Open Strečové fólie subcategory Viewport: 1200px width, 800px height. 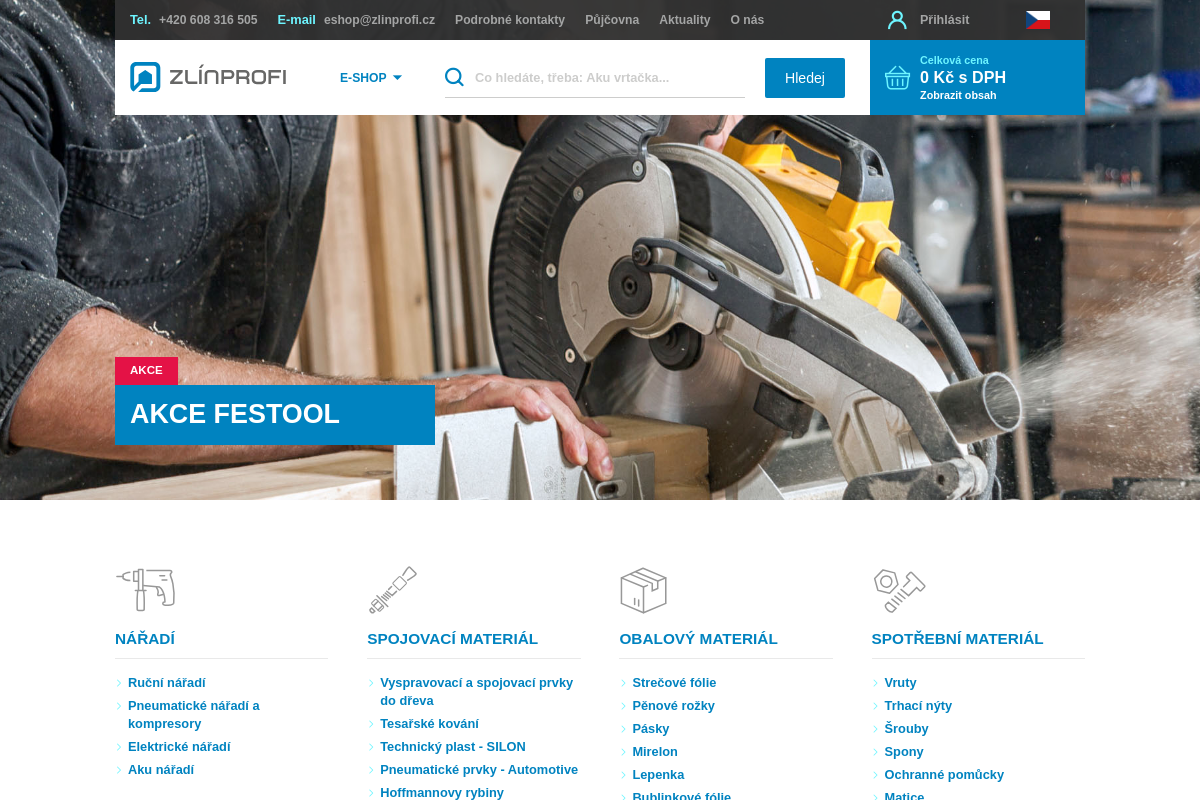[674, 683]
